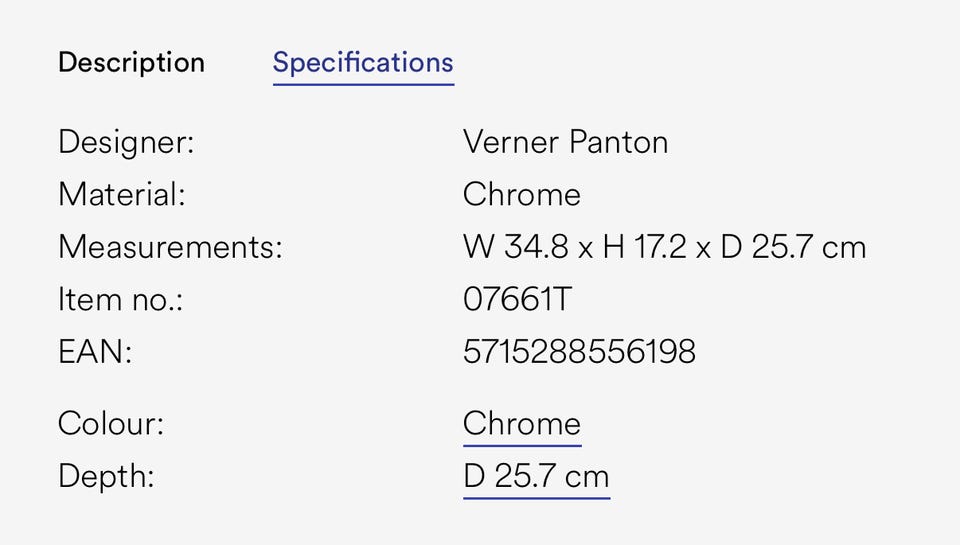Switch to the Description tab
The image size is (960, 545).
[131, 63]
